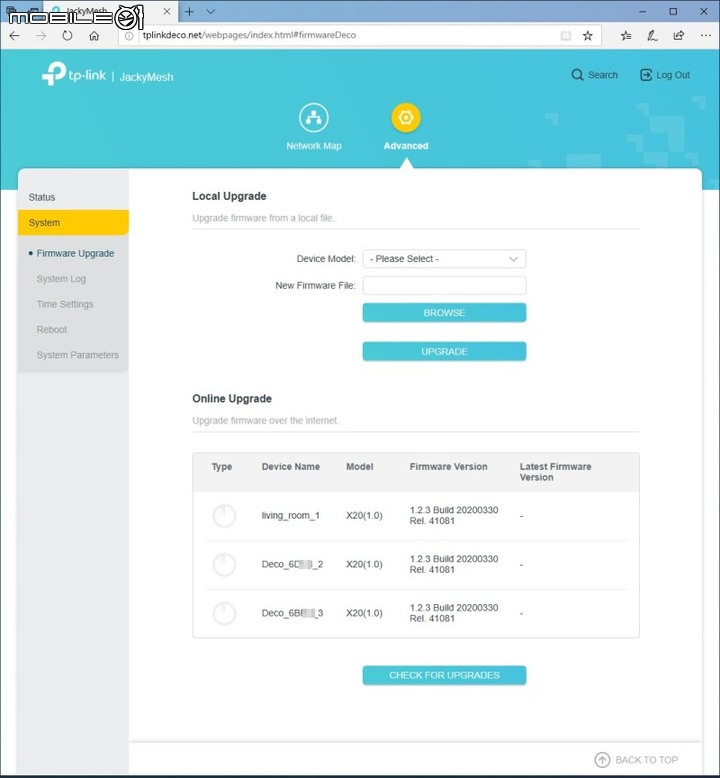
Task: Show the tab preview chevron
Action: 210,11
